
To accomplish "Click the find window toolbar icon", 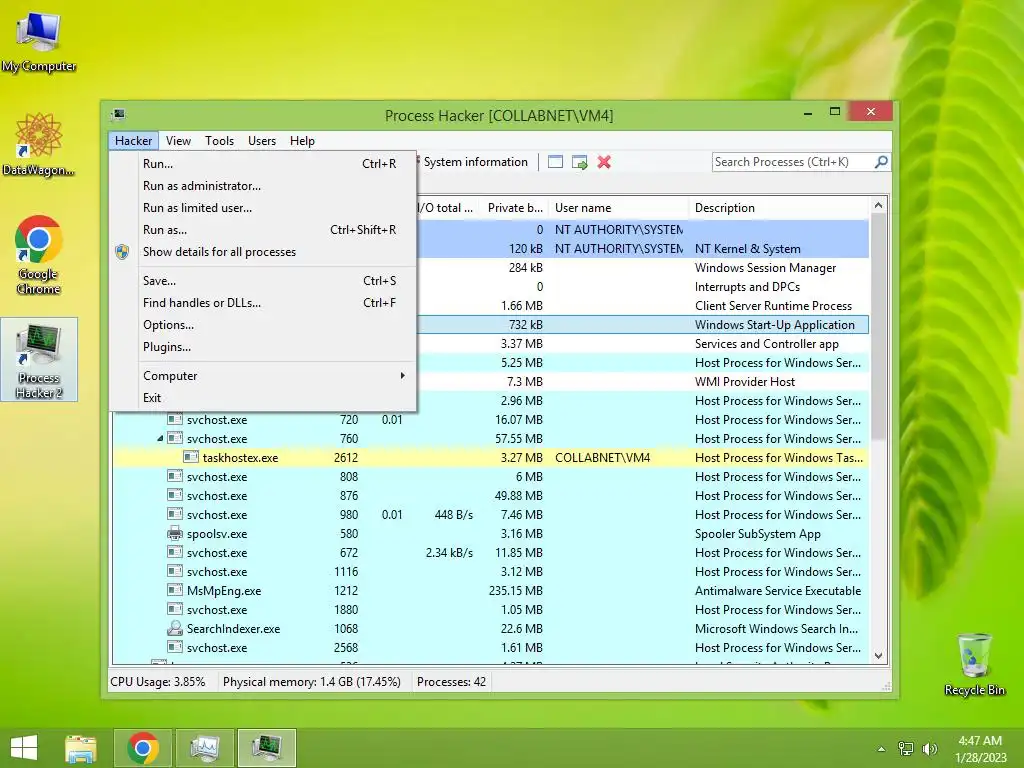I will coord(555,162).
